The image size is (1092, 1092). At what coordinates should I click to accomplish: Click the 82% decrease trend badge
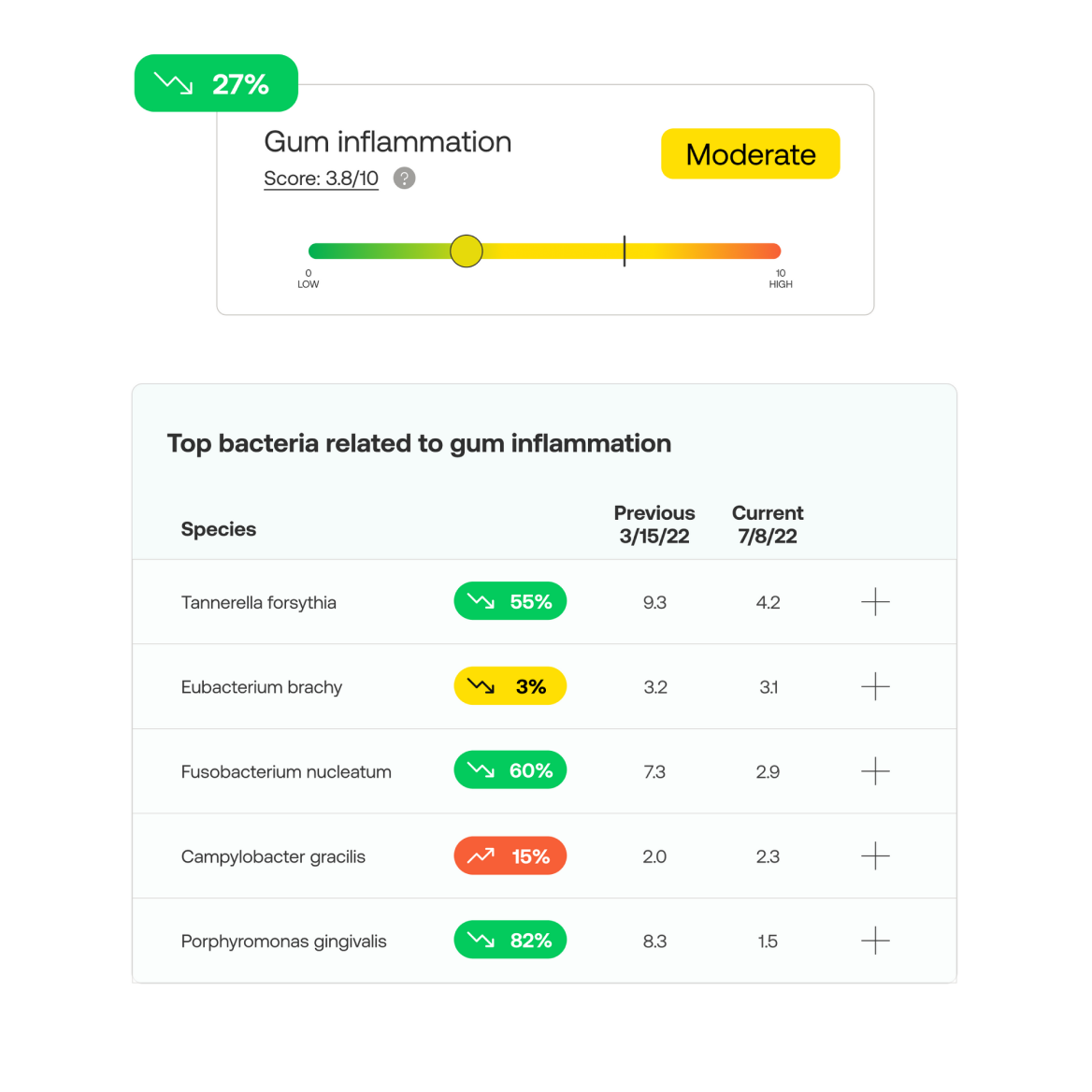(510, 941)
